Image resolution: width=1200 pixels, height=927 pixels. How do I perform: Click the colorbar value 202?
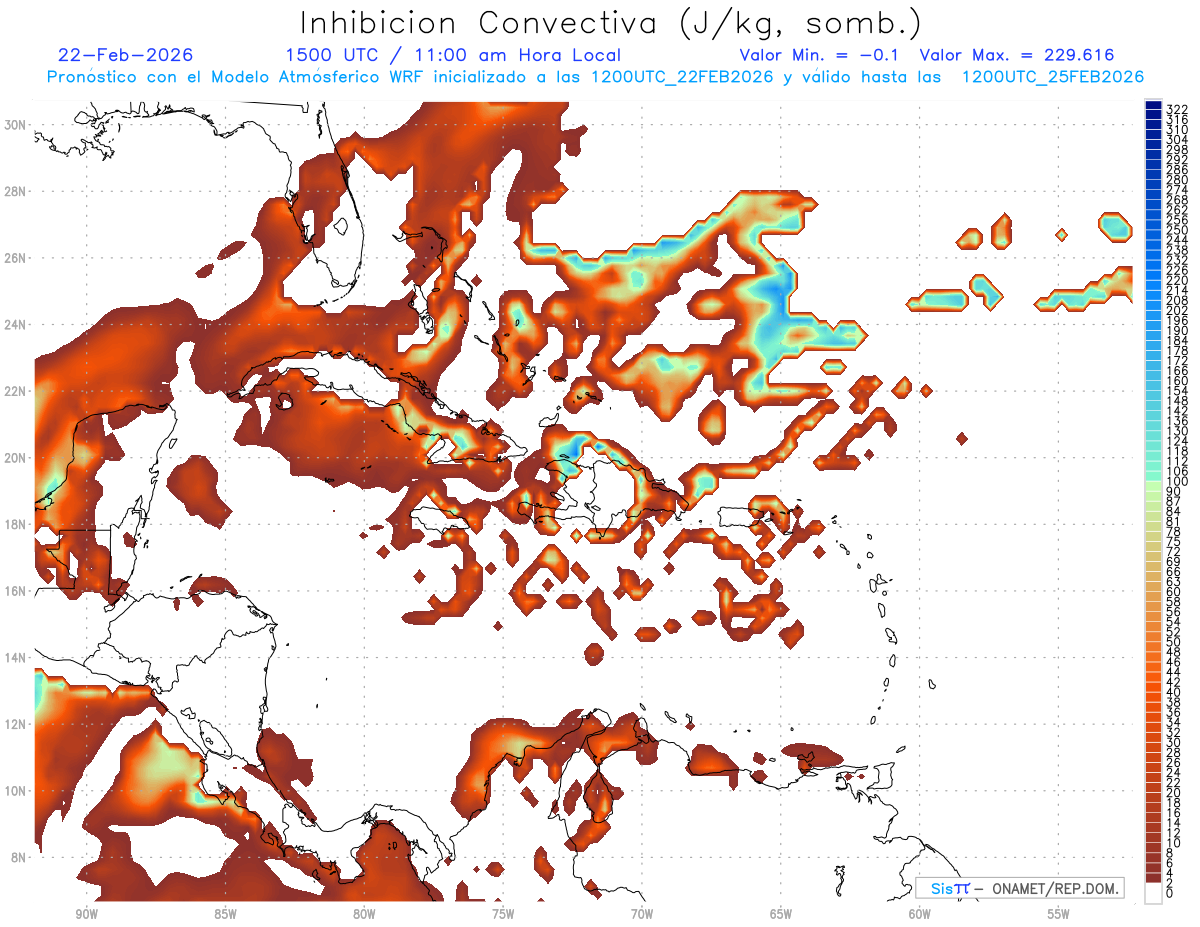(x=1176, y=310)
